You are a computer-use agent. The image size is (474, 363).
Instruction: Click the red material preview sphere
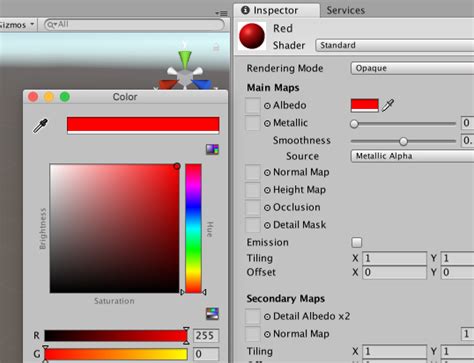pyautogui.click(x=252, y=36)
